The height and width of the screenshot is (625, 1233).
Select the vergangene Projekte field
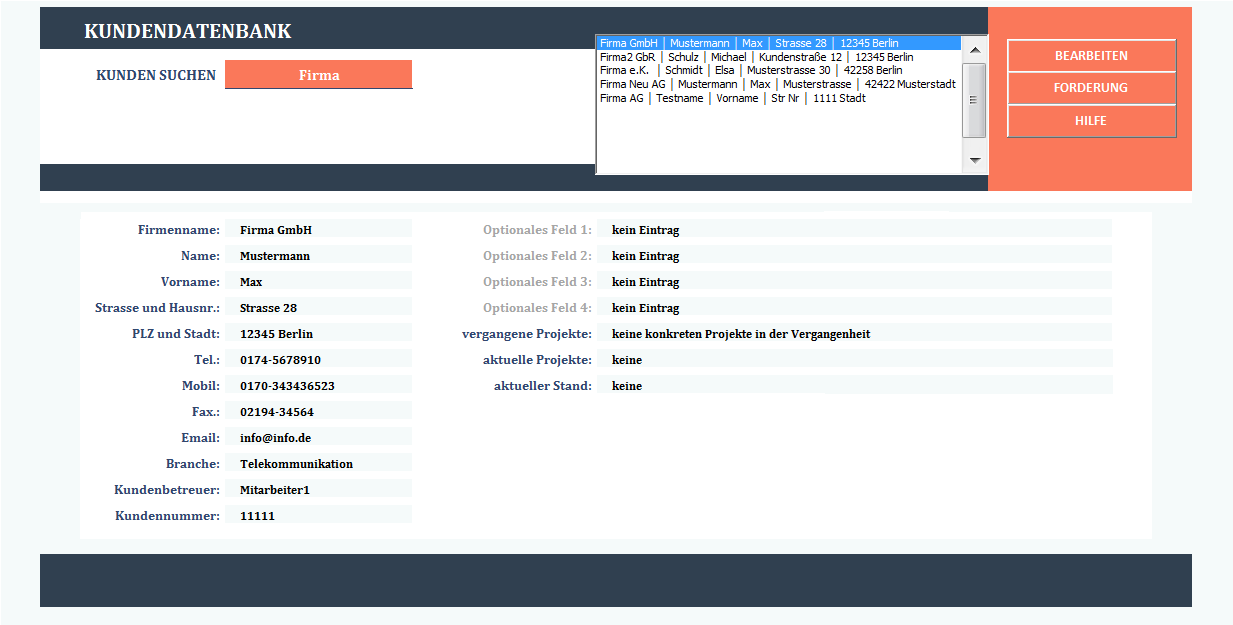point(854,334)
